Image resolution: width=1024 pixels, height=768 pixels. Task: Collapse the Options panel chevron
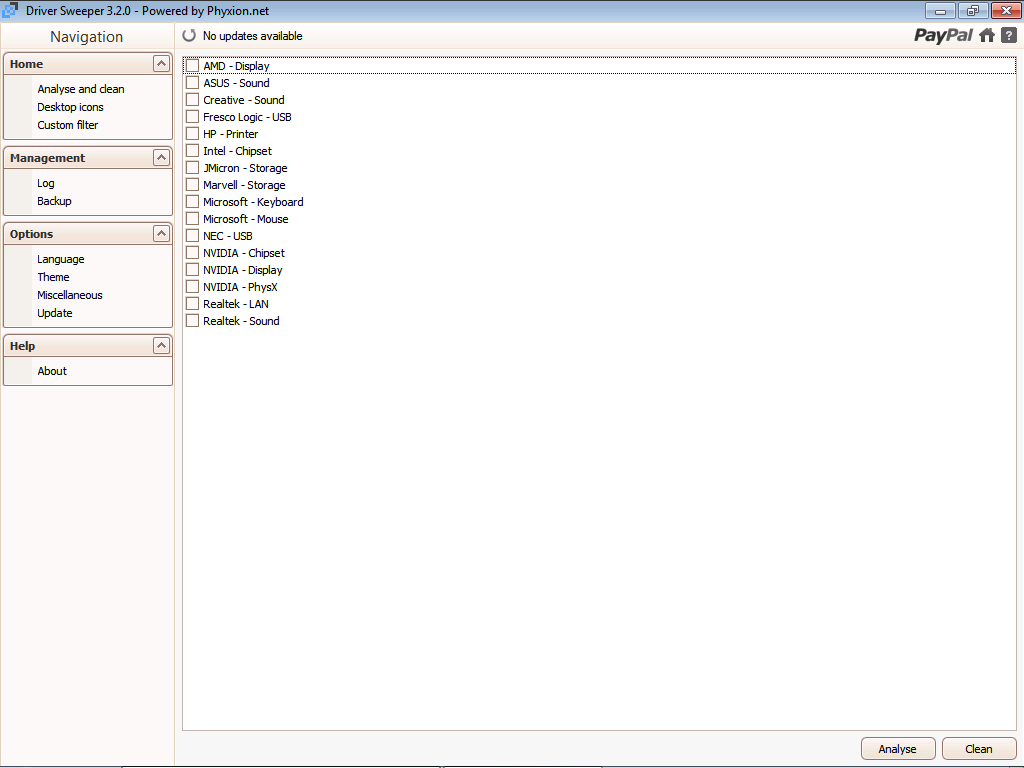[161, 234]
